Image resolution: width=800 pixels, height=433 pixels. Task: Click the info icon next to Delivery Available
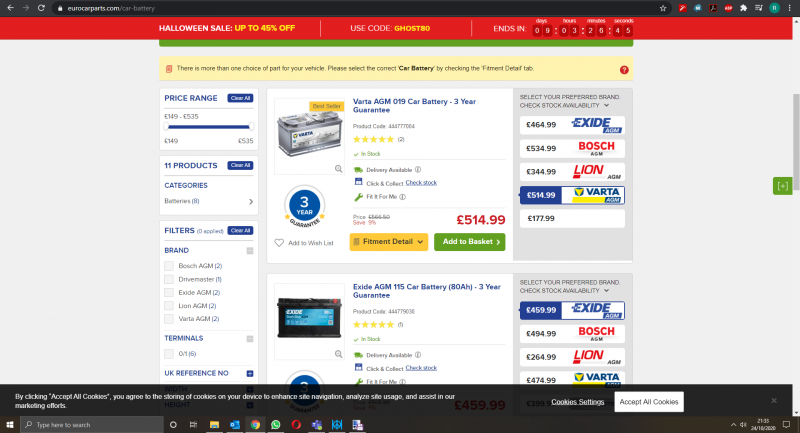pos(418,169)
